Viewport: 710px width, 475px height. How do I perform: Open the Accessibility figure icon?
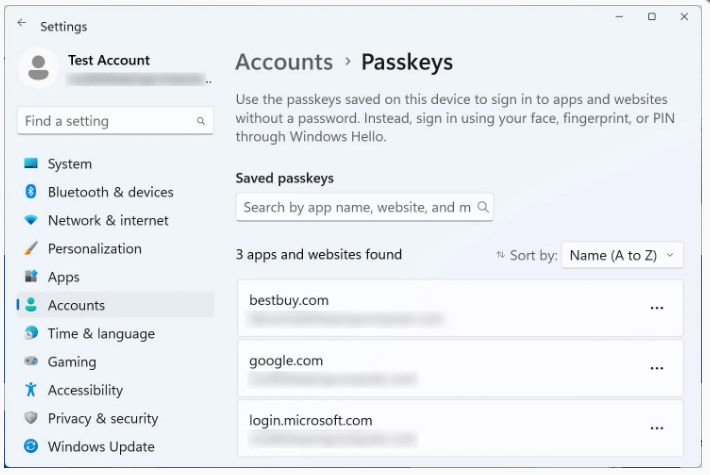pyautogui.click(x=31, y=389)
